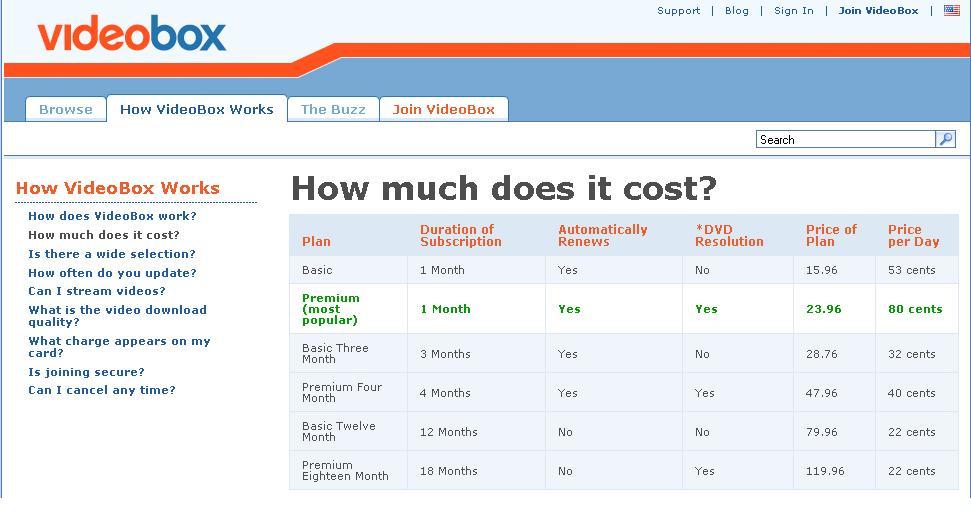
Task: Click the 79.96 price value
Action: coord(822,432)
